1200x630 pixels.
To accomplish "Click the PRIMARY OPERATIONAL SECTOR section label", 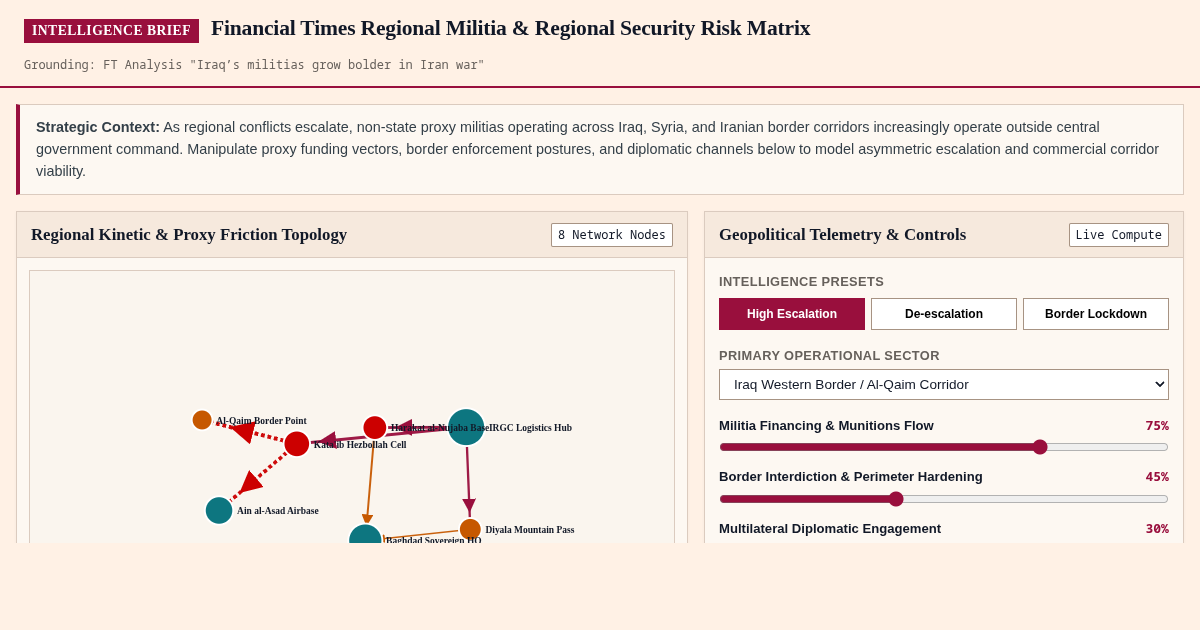I will pyautogui.click(x=829, y=356).
